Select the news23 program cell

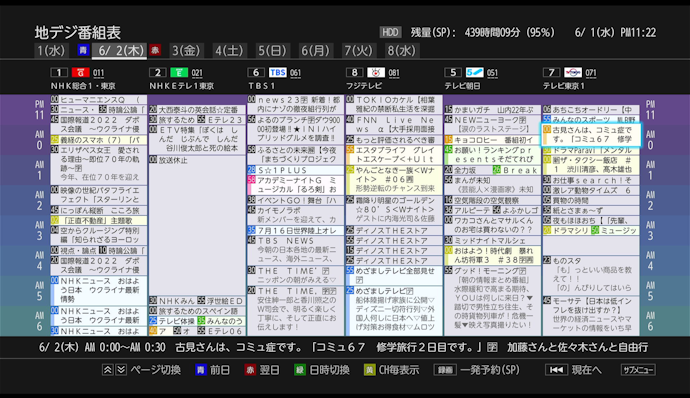295,104
